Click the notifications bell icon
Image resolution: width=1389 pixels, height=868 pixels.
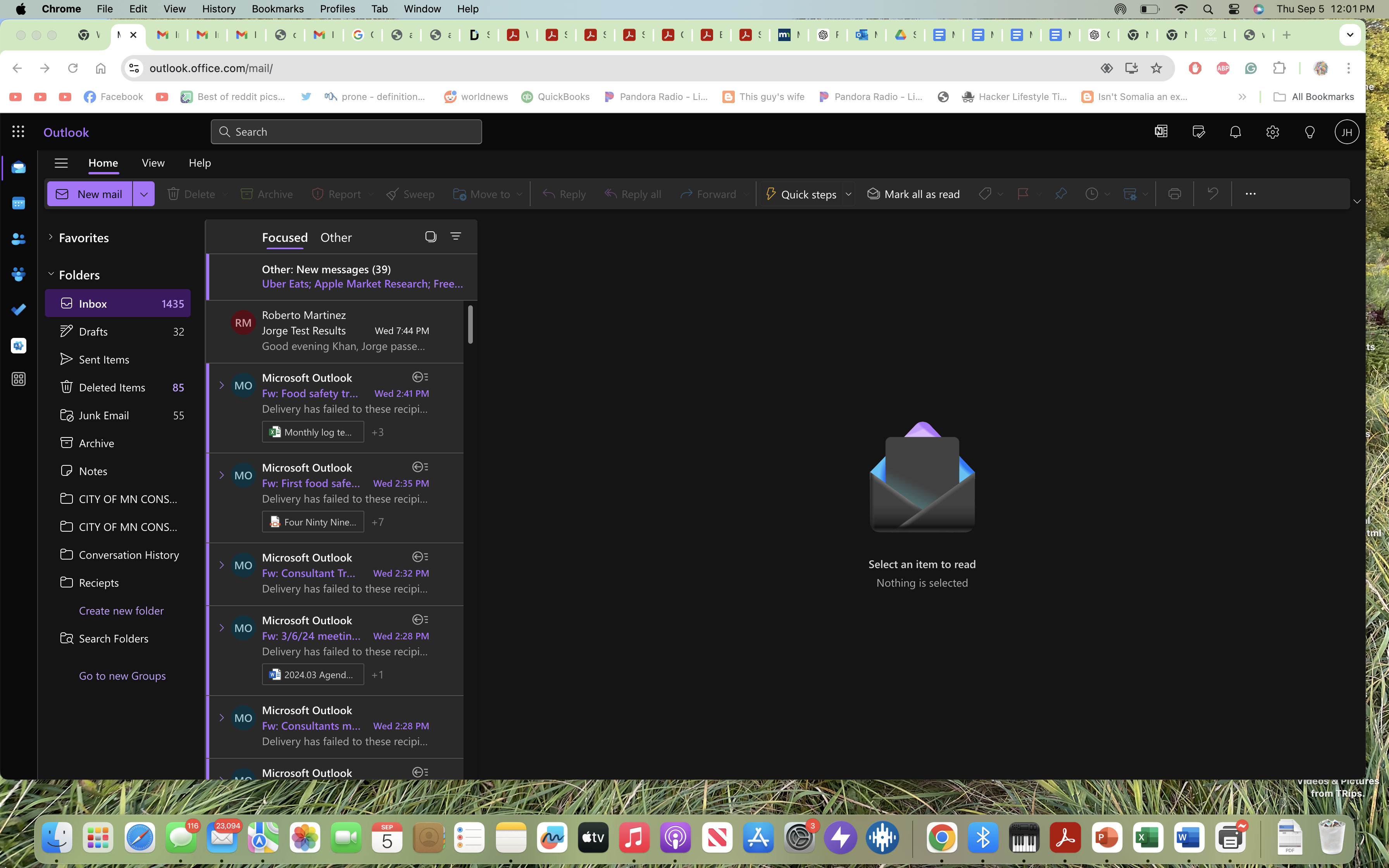[x=1235, y=132]
